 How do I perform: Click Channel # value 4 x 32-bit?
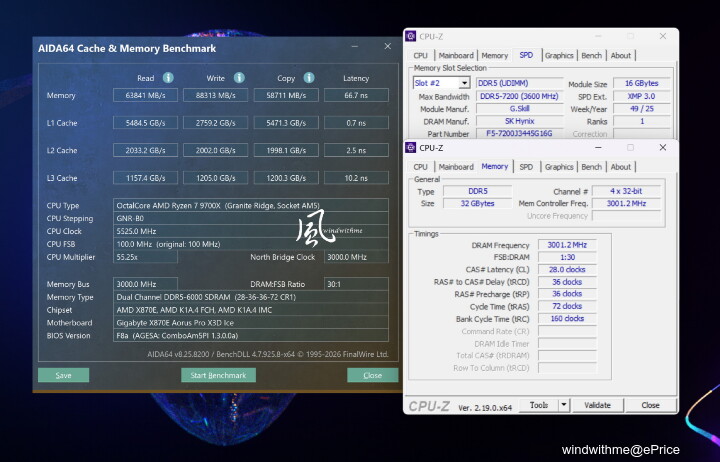[x=626, y=191]
